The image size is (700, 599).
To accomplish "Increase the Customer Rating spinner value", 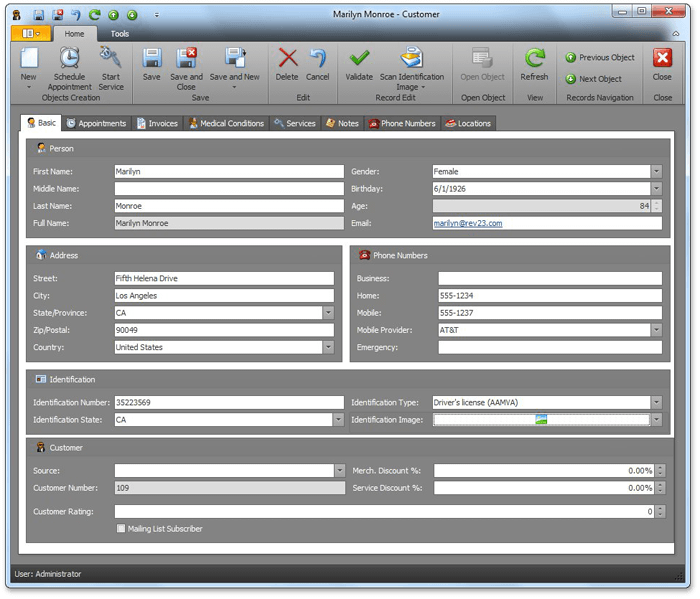I will coord(658,508).
